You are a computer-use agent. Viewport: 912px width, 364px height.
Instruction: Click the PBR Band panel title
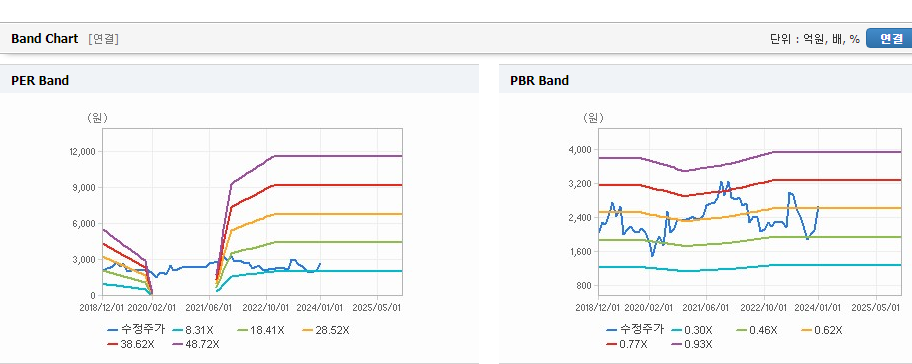point(539,81)
